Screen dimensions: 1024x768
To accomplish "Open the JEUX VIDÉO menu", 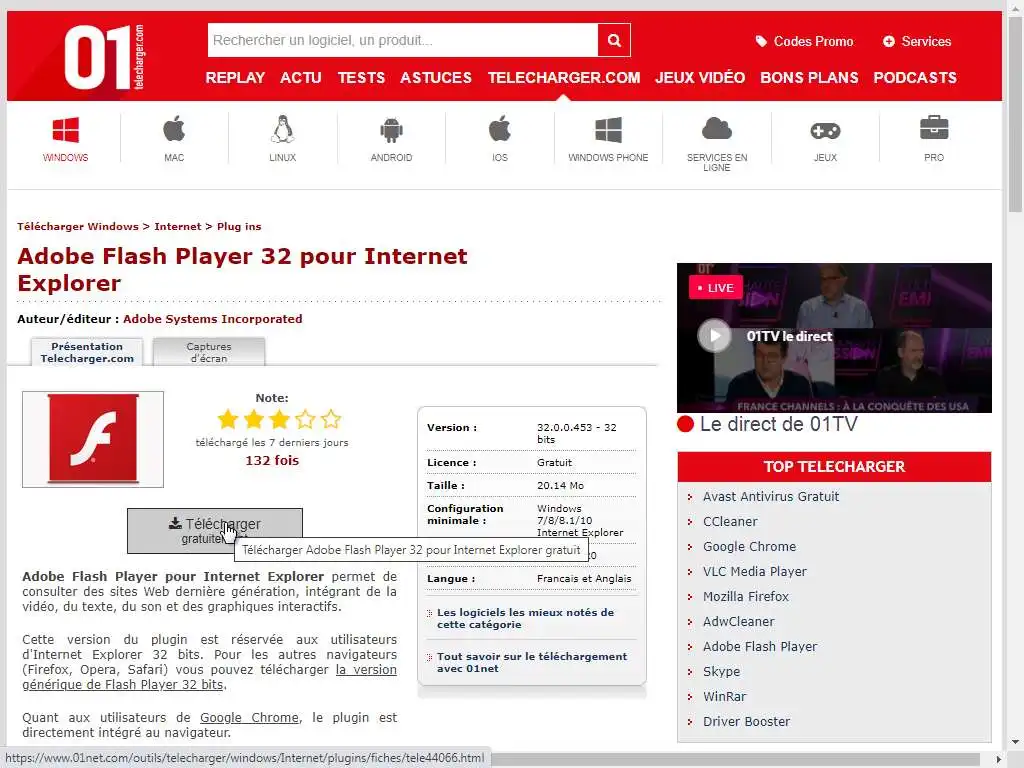I will coord(700,78).
